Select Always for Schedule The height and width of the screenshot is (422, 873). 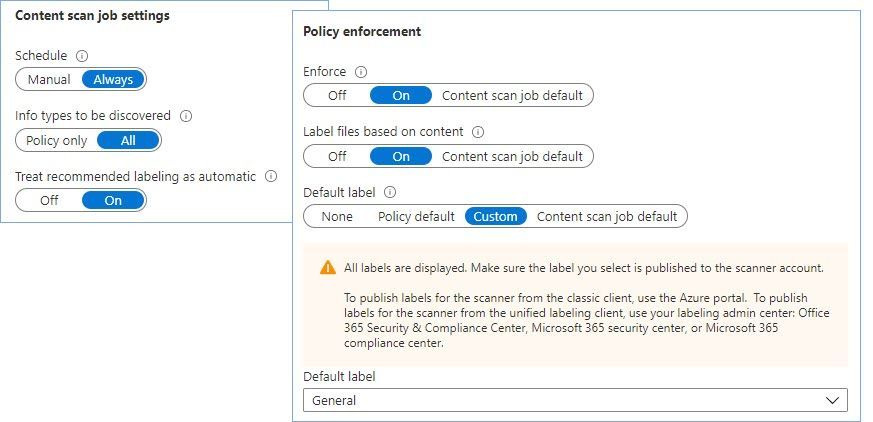[x=113, y=80]
